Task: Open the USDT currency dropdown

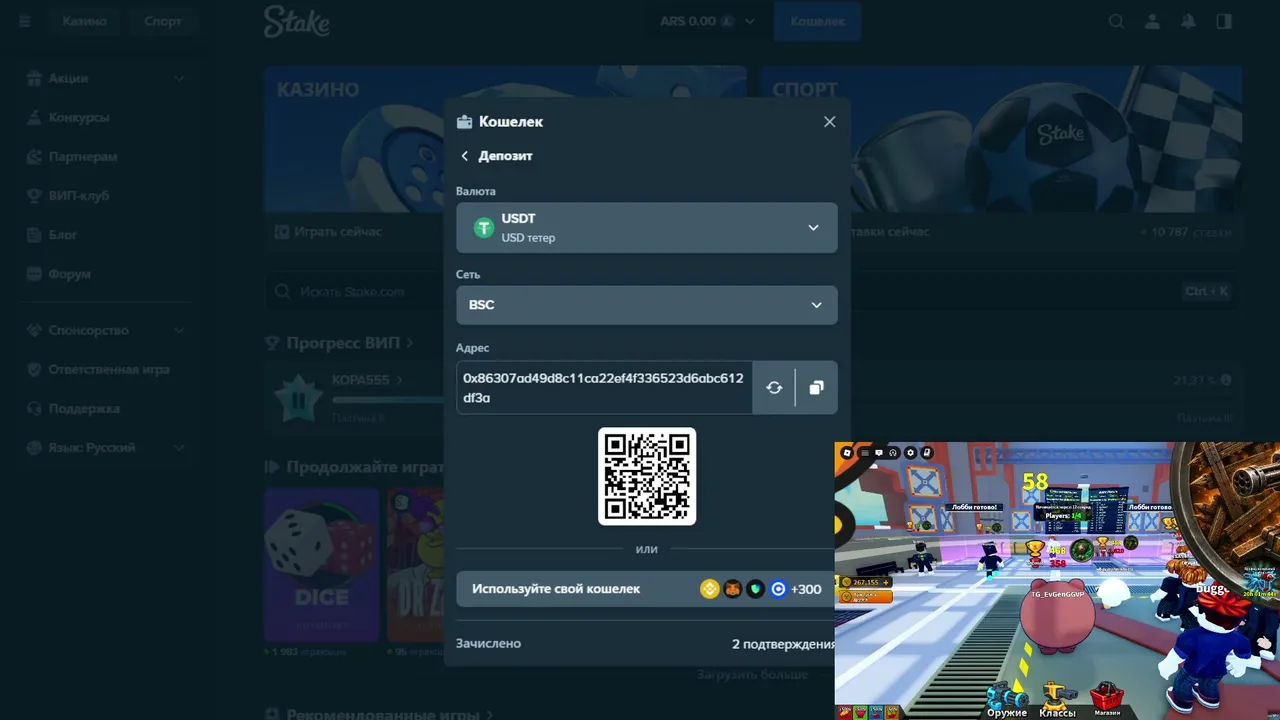Action: [x=647, y=228]
